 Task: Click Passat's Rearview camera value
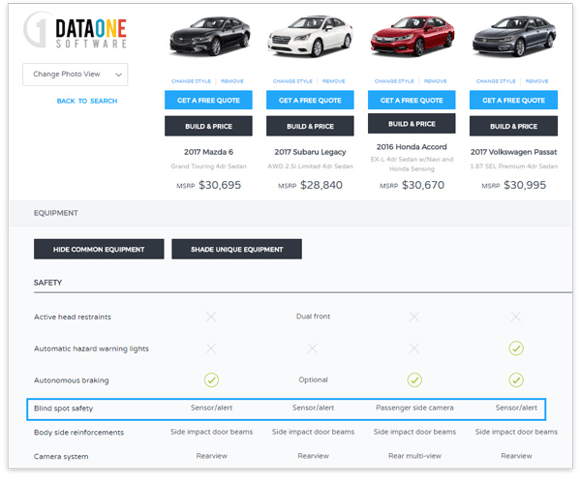[517, 456]
